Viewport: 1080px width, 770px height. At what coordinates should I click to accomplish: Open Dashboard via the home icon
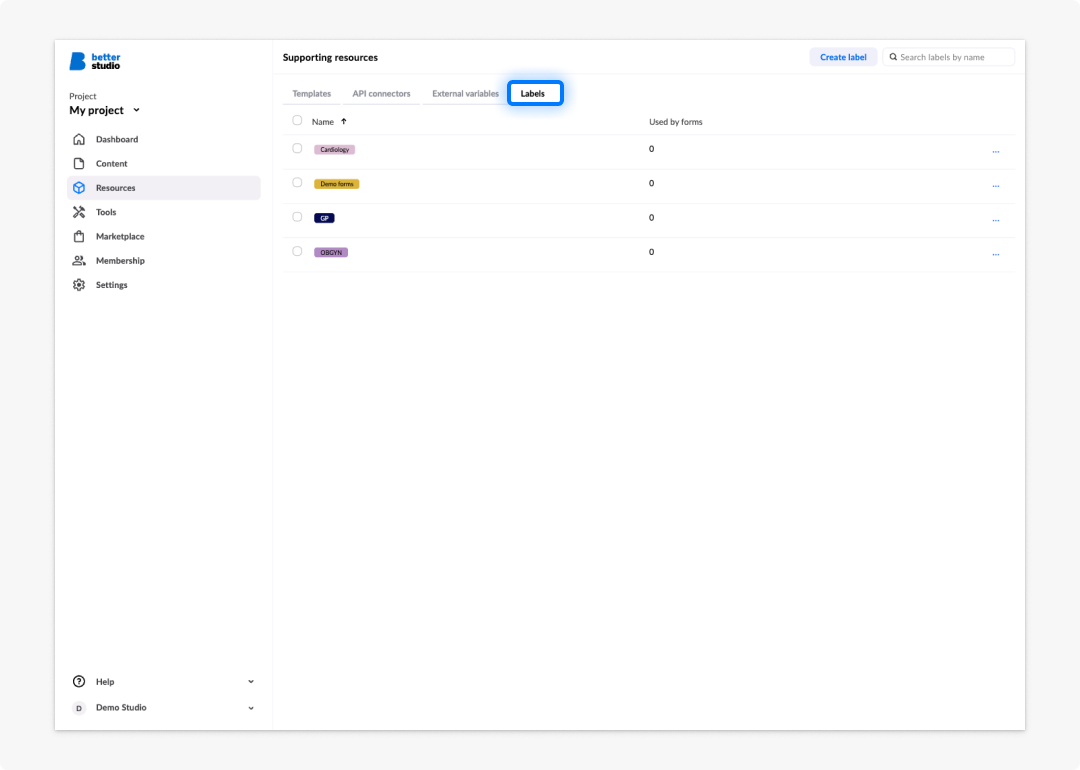(x=79, y=139)
